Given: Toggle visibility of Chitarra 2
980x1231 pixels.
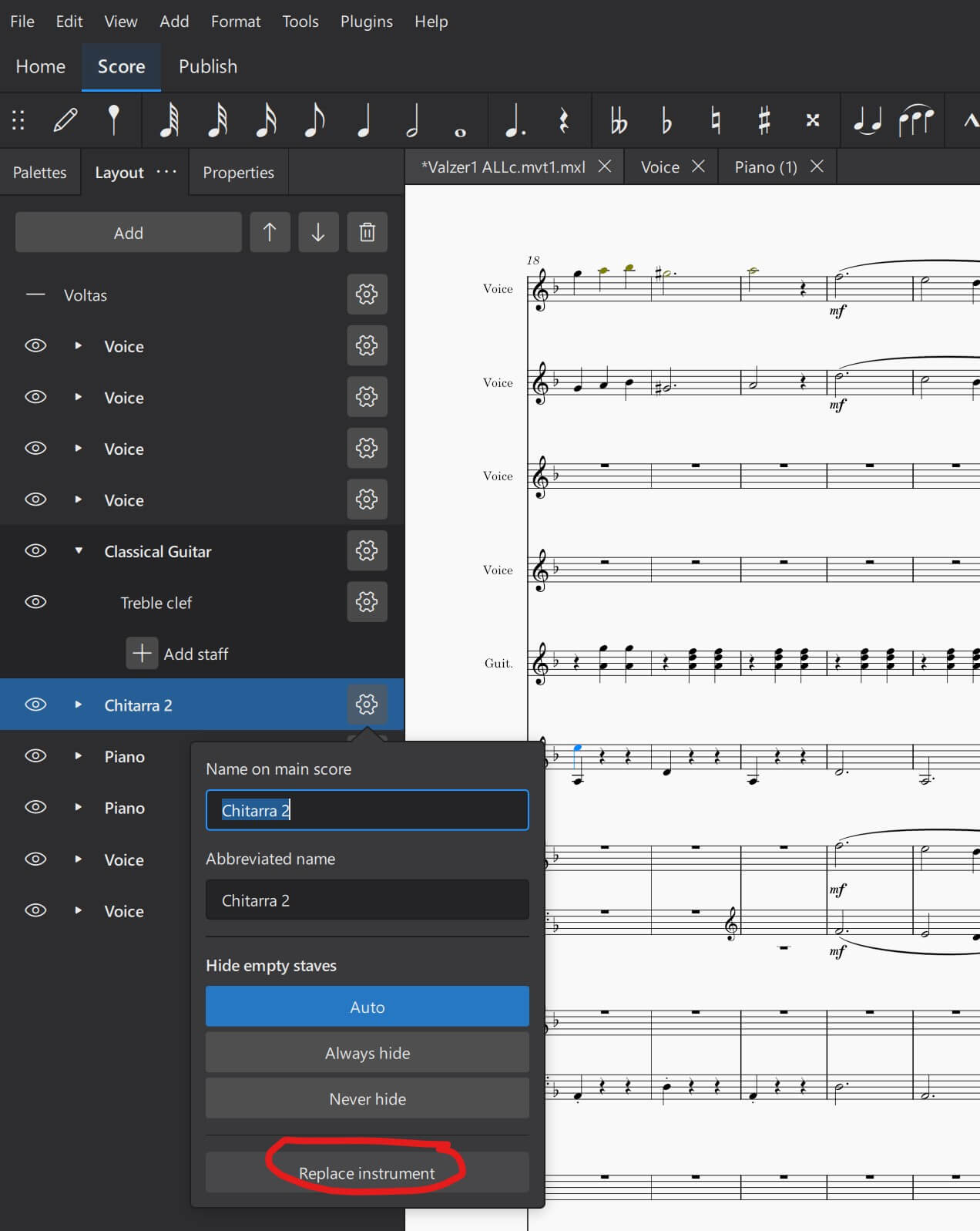Looking at the screenshot, I should tap(35, 705).
